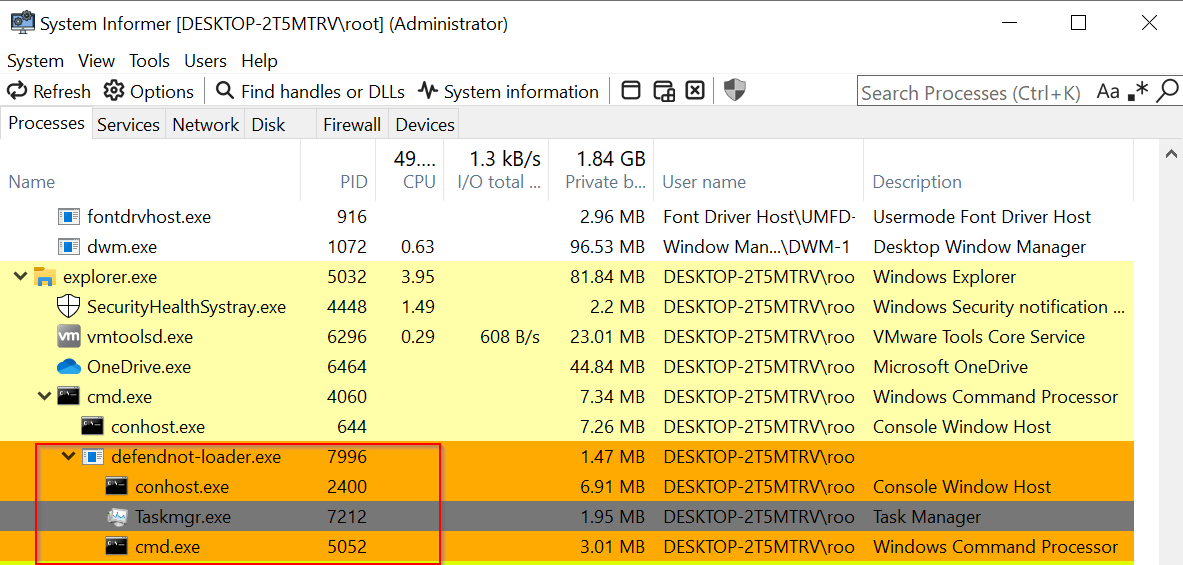
Task: Sort by the User name column header
Action: pyautogui.click(x=758, y=171)
